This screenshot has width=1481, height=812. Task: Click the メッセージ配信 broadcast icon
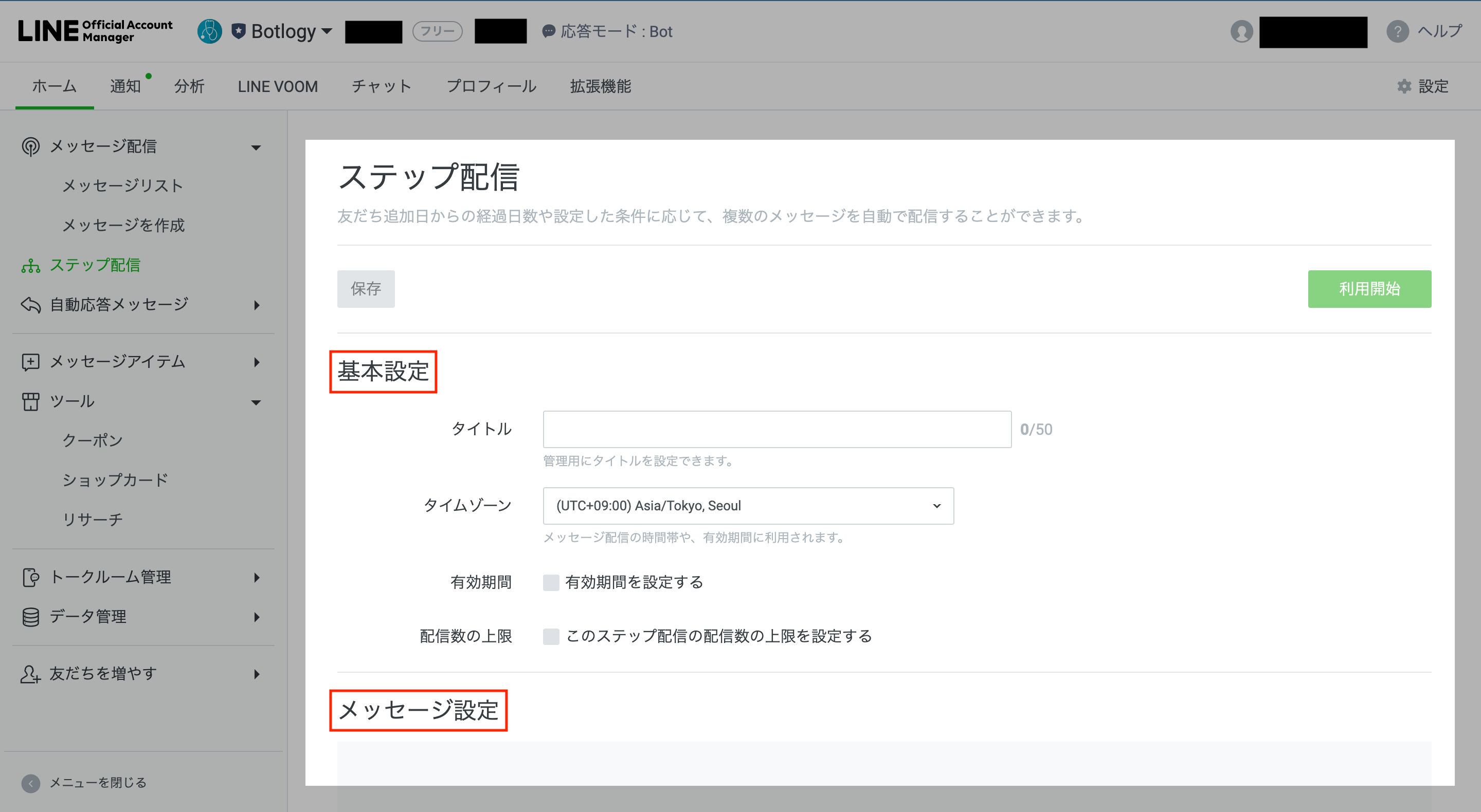coord(30,146)
